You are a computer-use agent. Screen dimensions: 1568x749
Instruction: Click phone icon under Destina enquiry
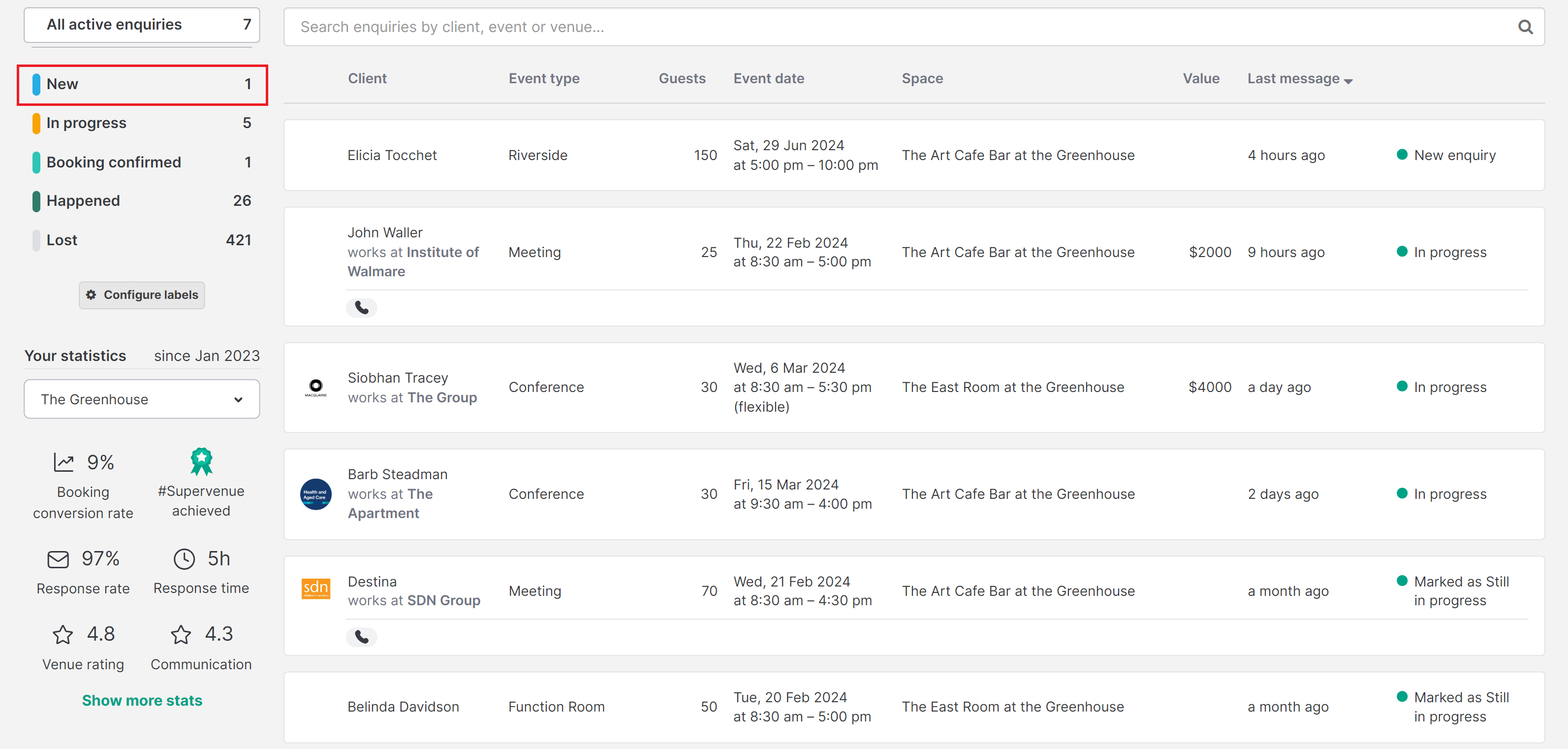(362, 637)
